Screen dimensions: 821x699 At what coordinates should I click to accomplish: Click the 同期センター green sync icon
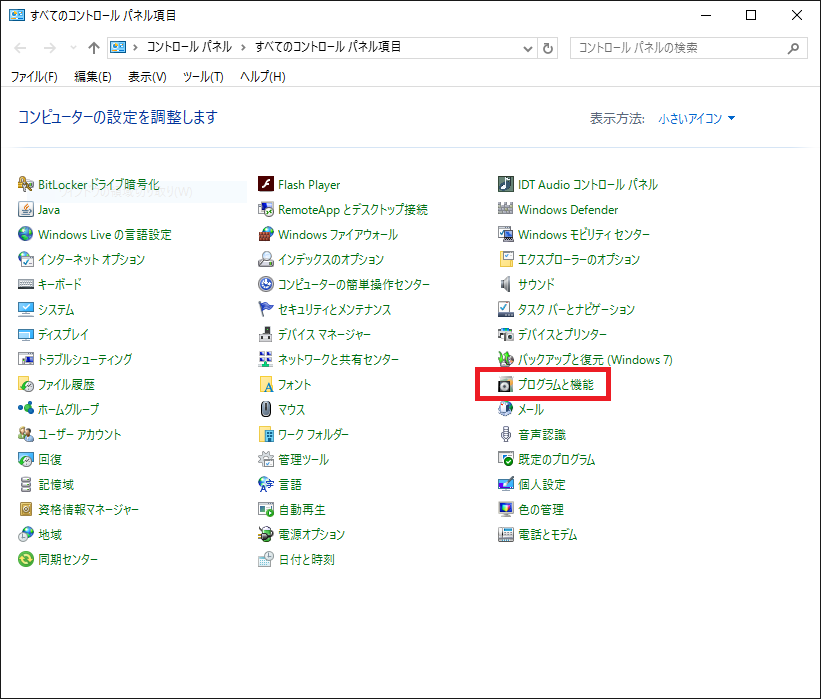(26, 559)
